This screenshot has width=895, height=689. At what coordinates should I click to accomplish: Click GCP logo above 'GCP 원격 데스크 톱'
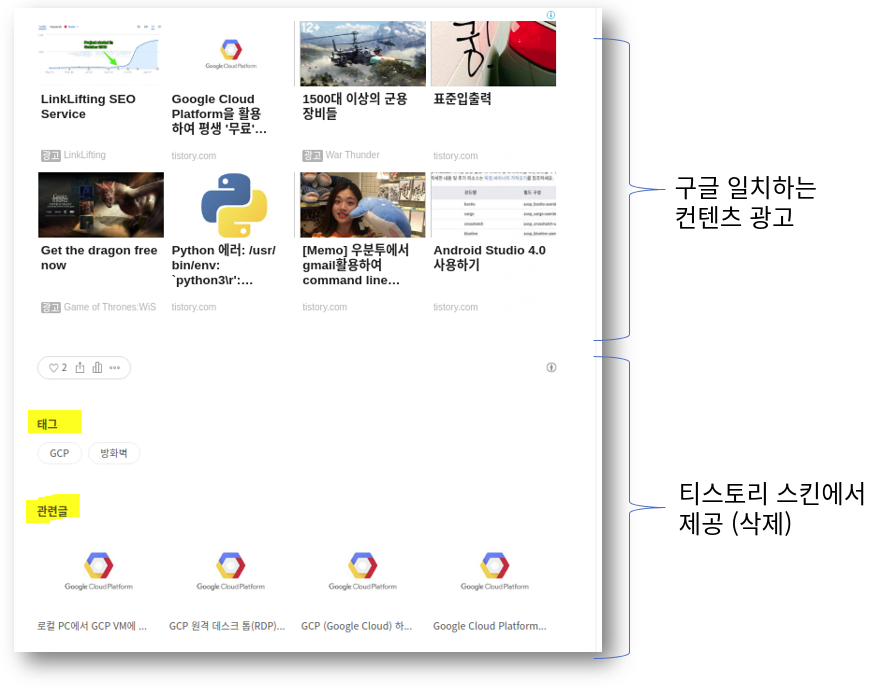pyautogui.click(x=231, y=571)
